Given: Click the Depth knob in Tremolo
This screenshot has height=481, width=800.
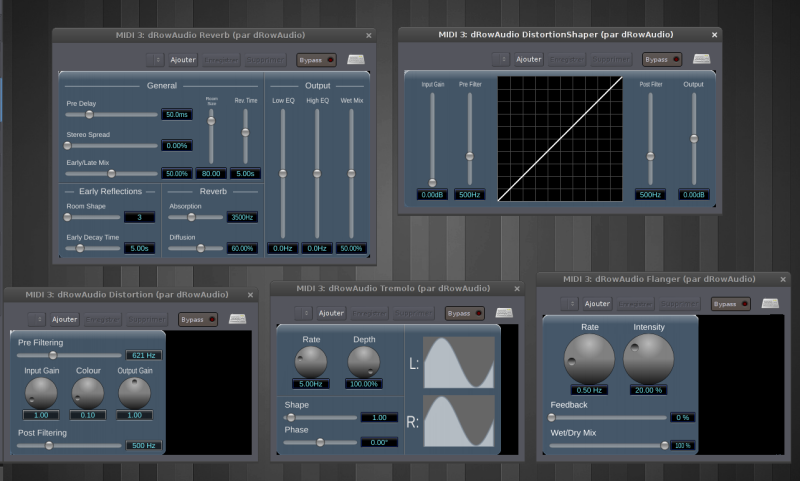Looking at the screenshot, I should point(364,362).
